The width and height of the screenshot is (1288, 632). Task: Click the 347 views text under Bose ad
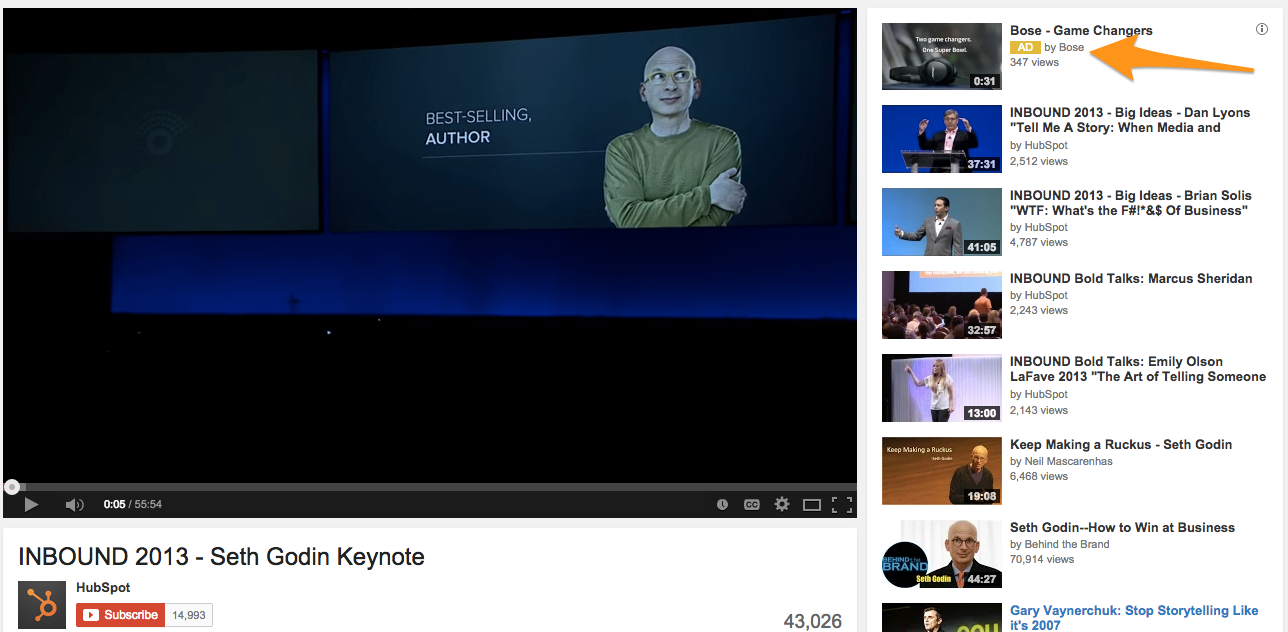[1034, 62]
